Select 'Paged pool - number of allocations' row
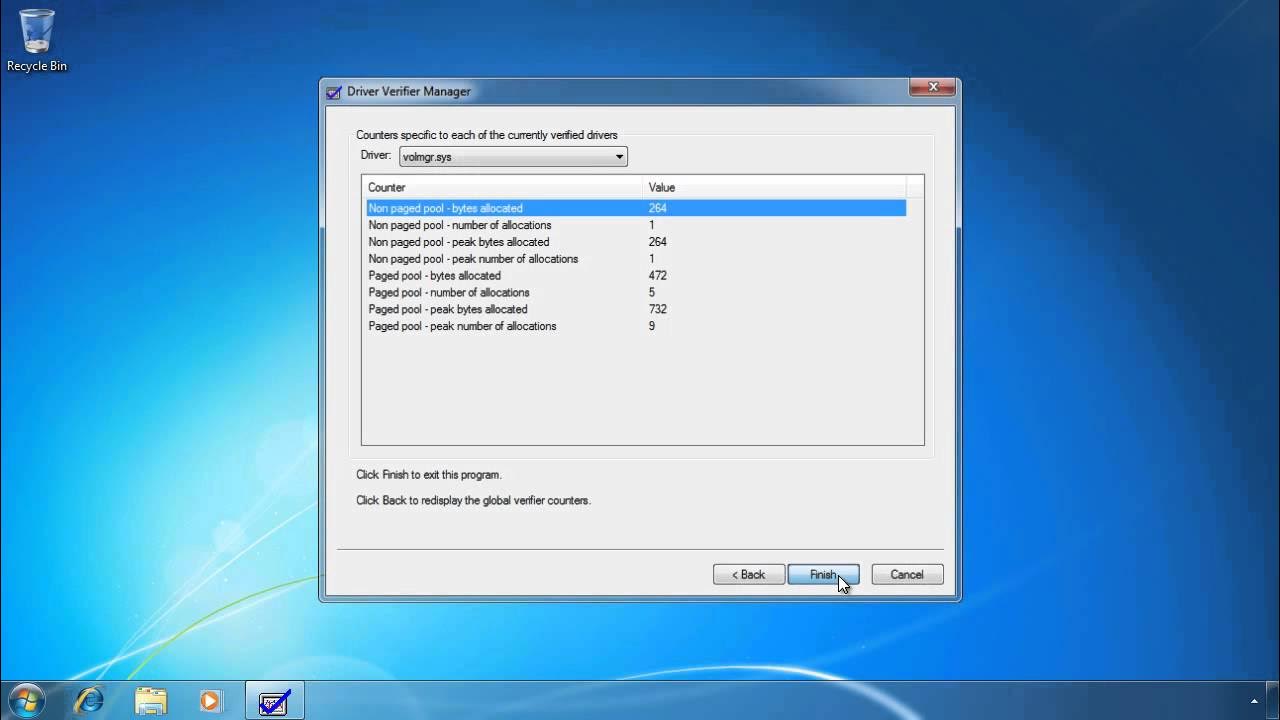1280x720 pixels. point(636,293)
